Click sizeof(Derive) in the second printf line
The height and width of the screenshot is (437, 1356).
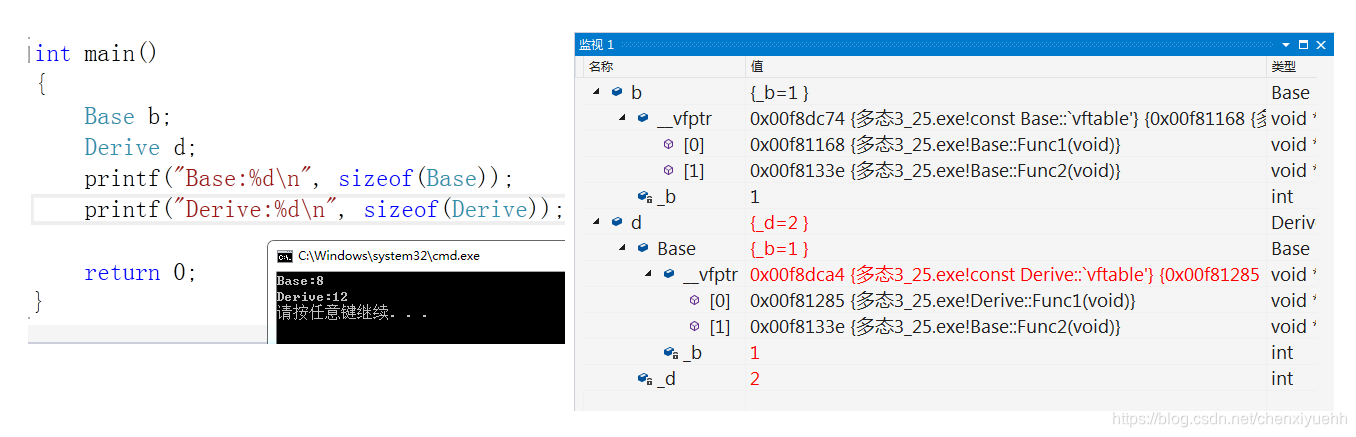coord(457,209)
